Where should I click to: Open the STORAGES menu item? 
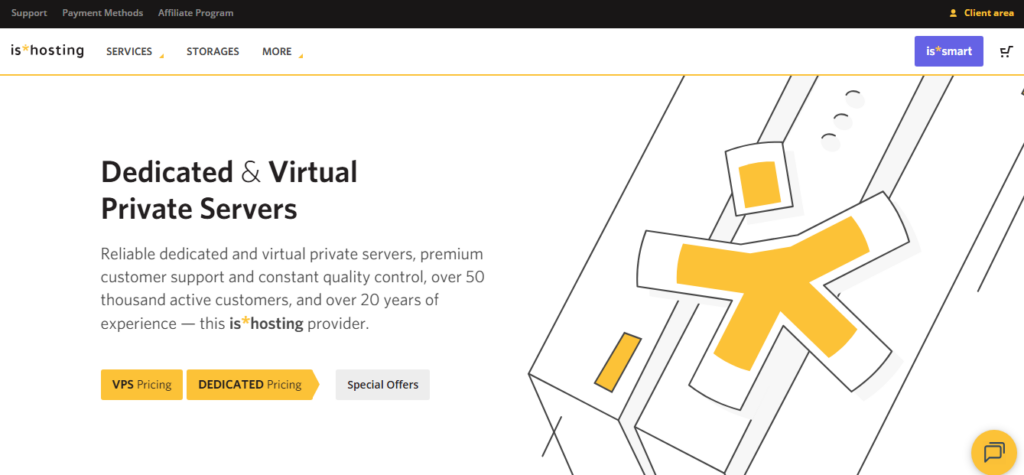pyautogui.click(x=213, y=52)
